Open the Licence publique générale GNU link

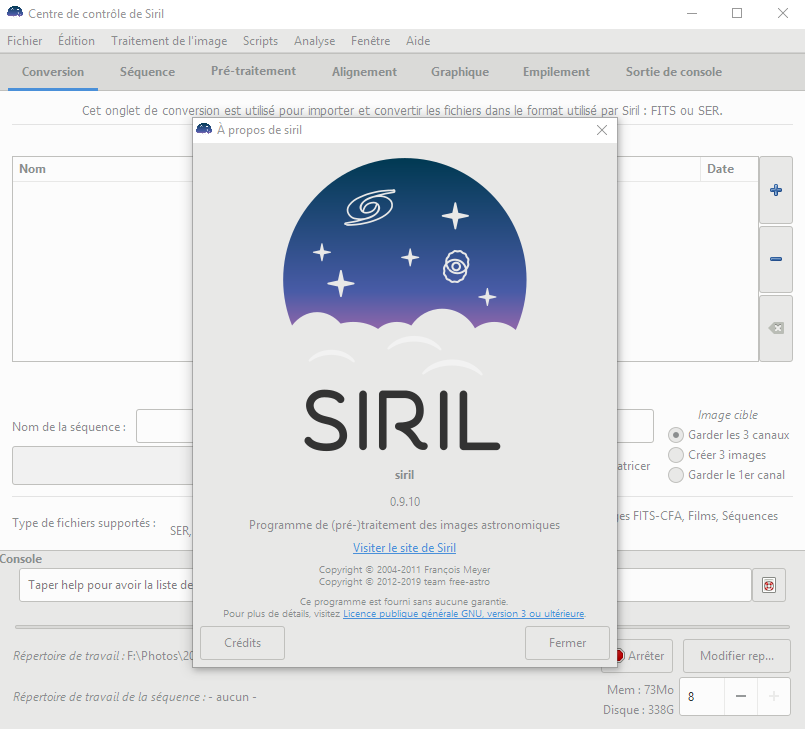click(464, 613)
